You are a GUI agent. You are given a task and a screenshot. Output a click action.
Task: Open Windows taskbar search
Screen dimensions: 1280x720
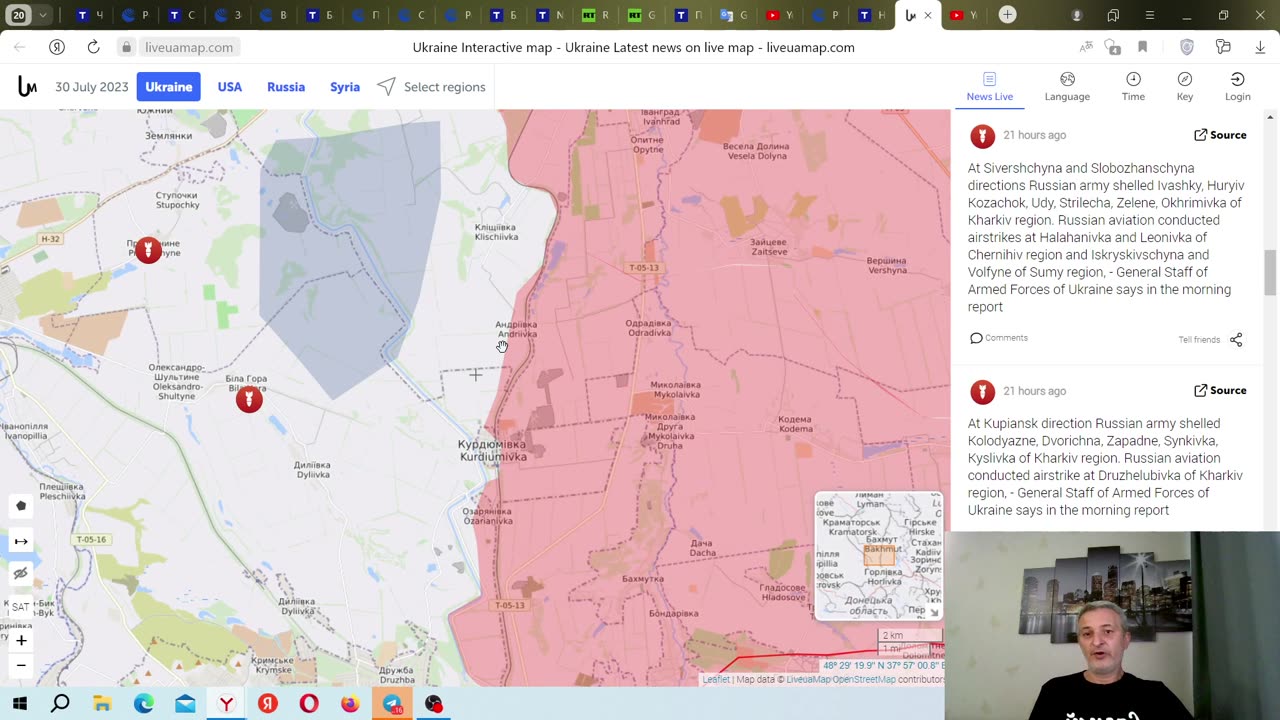pos(60,704)
